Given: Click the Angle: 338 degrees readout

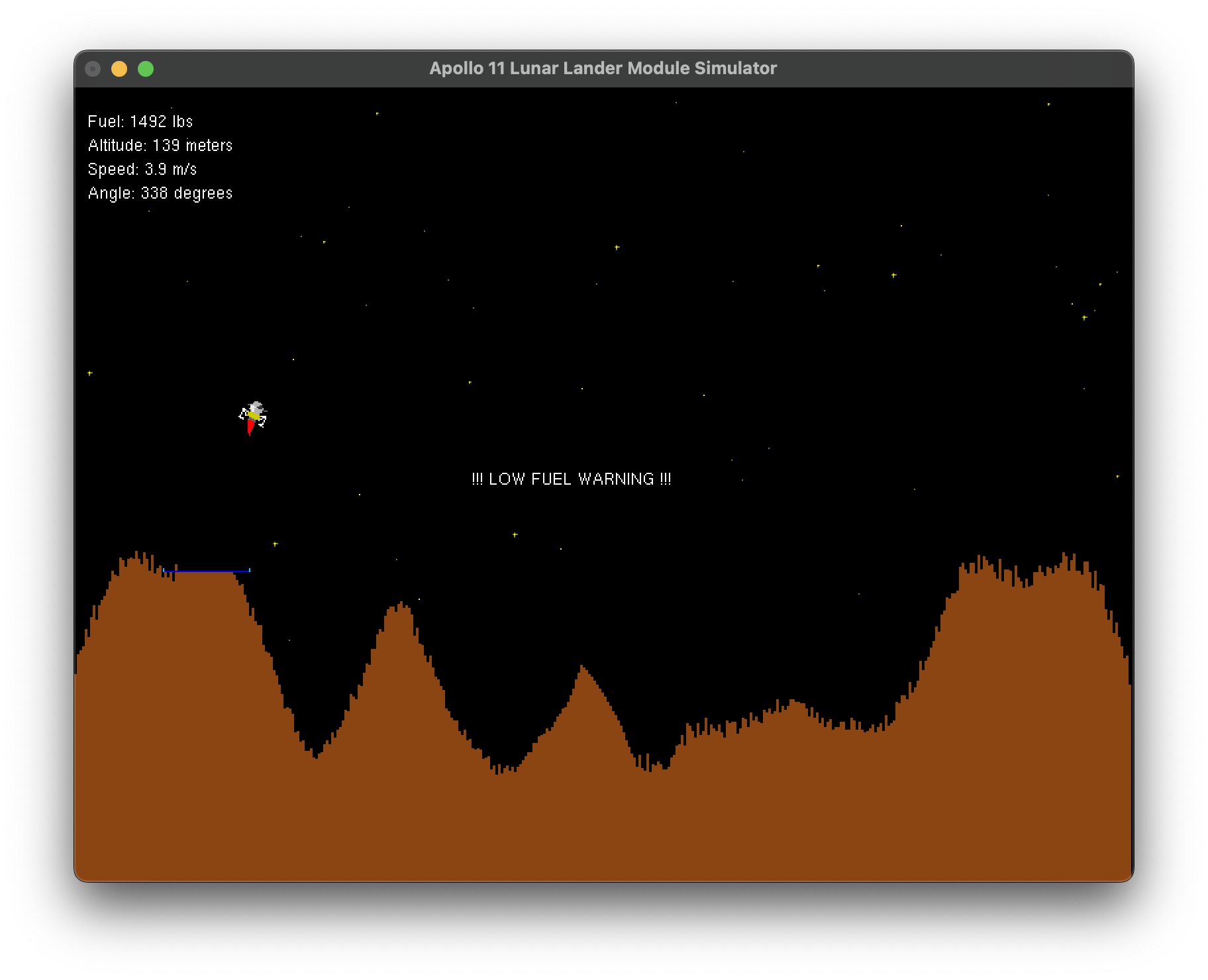Looking at the screenshot, I should (161, 193).
